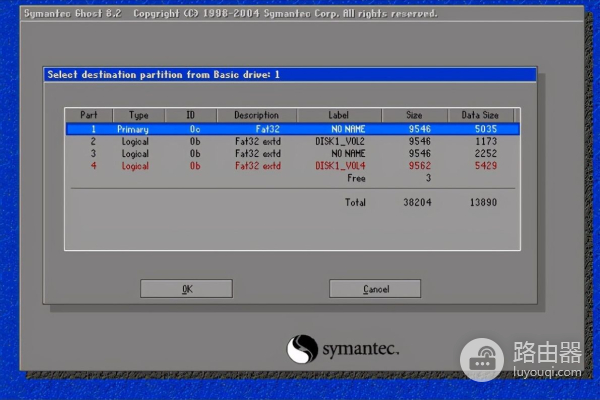This screenshot has width=600, height=400.
Task: Click the destination partition dialog title bar
Action: pos(292,74)
